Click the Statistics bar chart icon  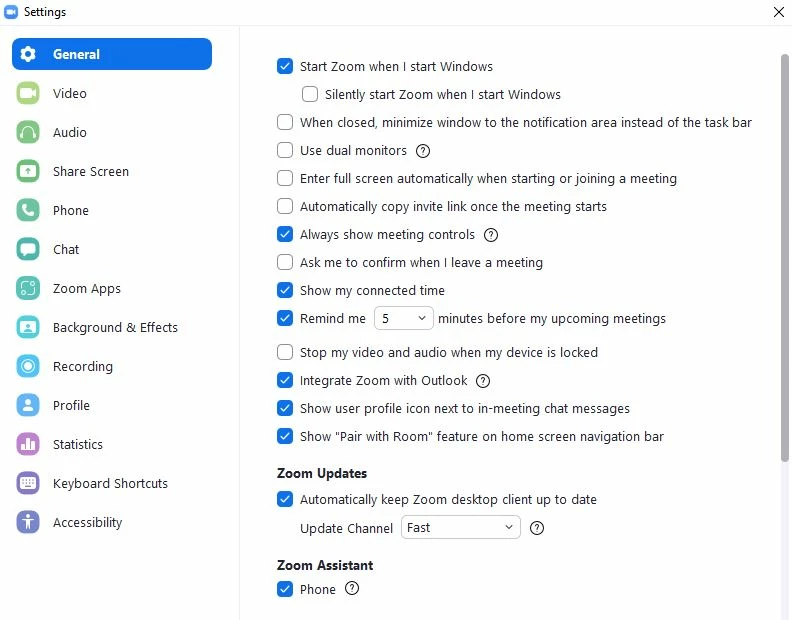point(28,444)
